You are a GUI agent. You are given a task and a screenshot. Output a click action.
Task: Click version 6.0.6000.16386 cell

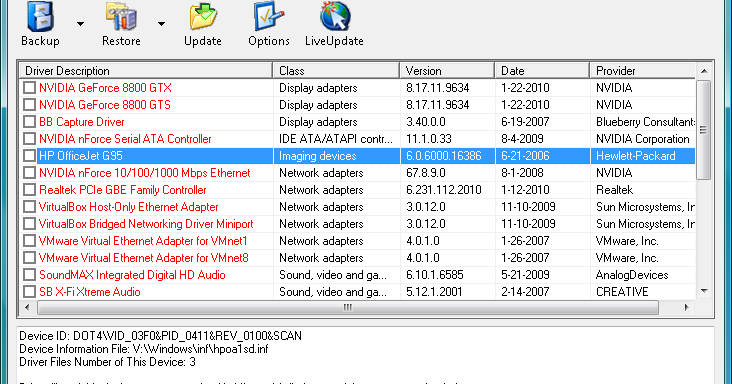point(443,156)
